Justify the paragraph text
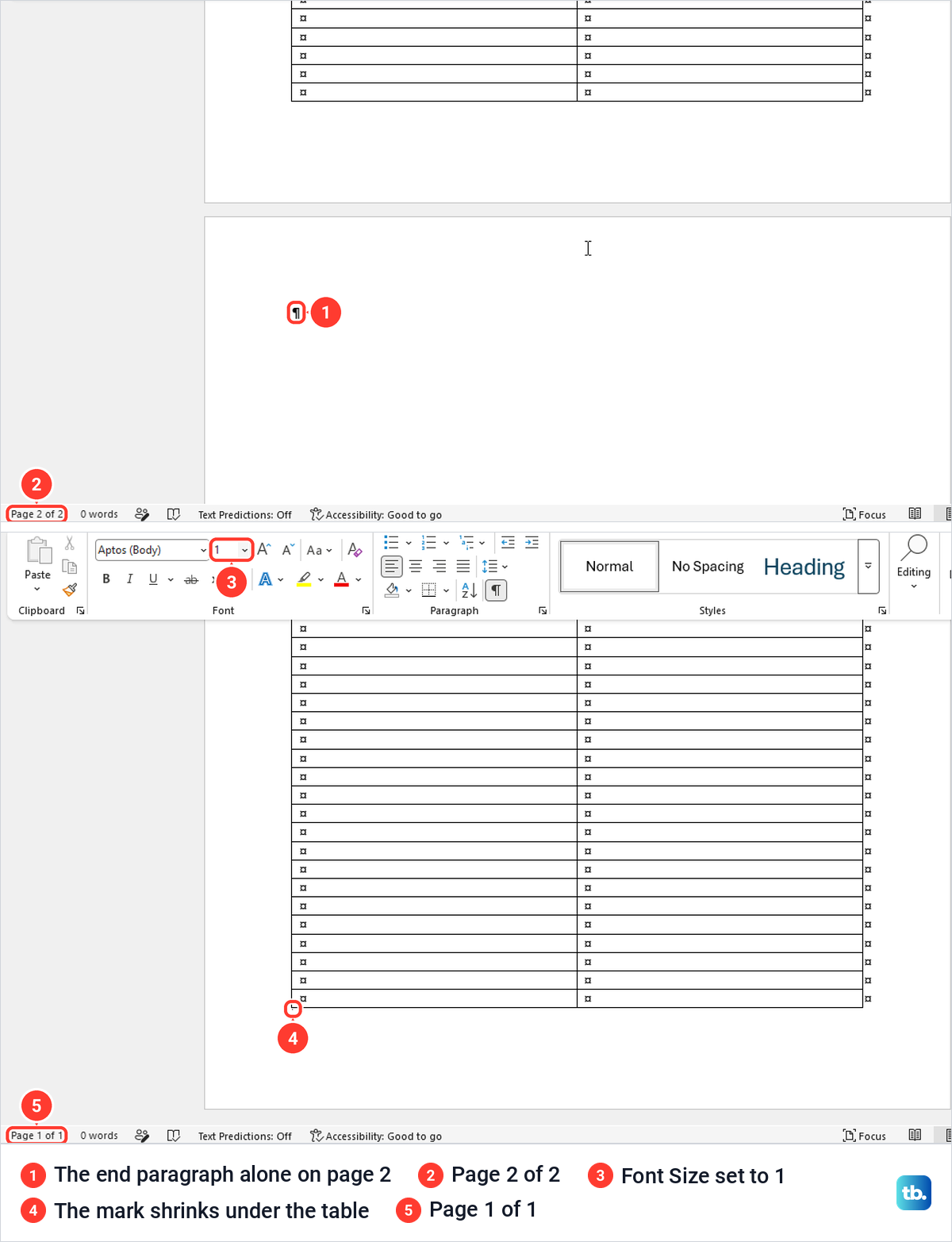952x1242 pixels. (x=463, y=566)
